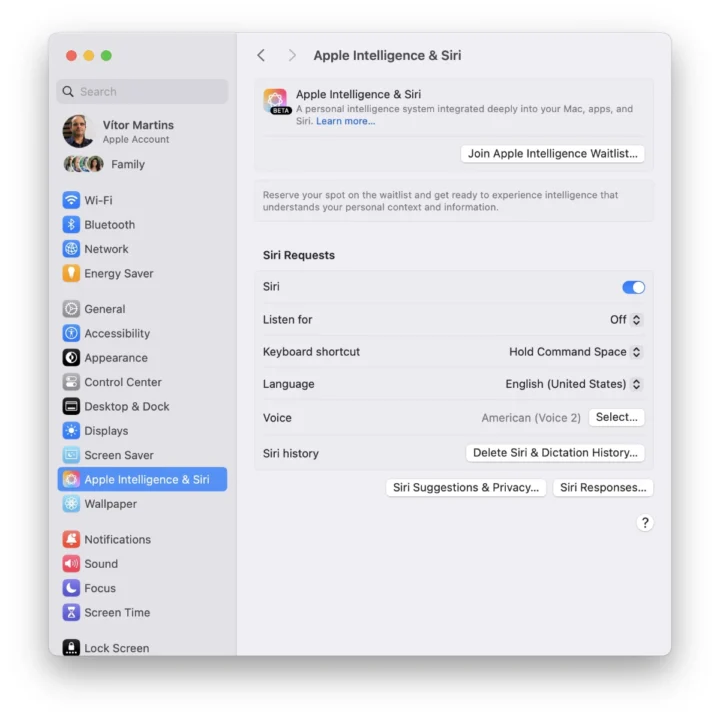Open Family sharing settings
Image resolution: width=720 pixels, height=720 pixels.
coord(142,164)
